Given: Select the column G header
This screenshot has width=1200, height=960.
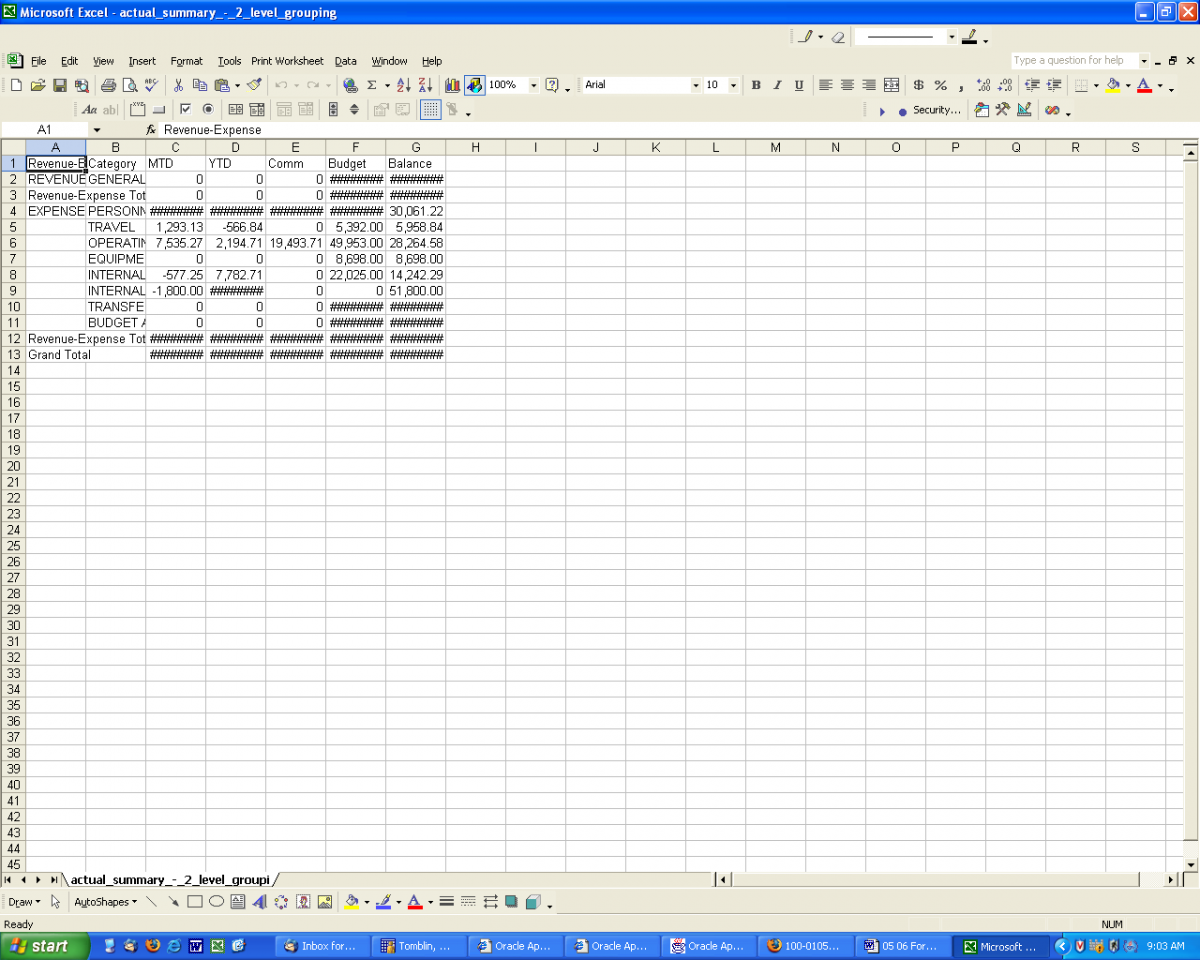Looking at the screenshot, I should tap(415, 148).
